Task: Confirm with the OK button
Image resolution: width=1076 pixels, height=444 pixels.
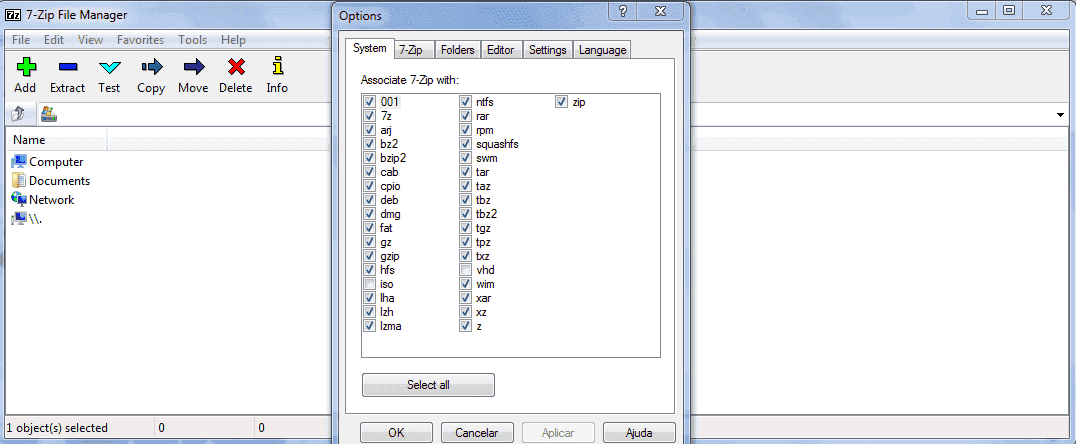Action: (x=397, y=433)
